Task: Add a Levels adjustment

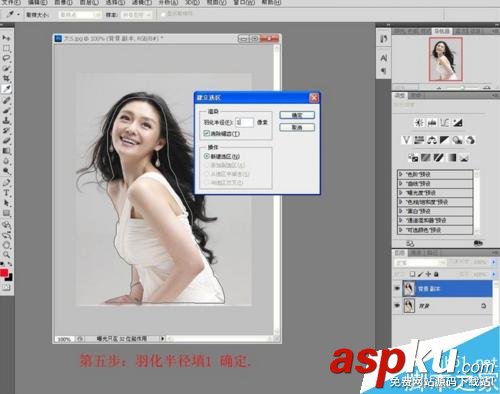Action: click(x=432, y=122)
